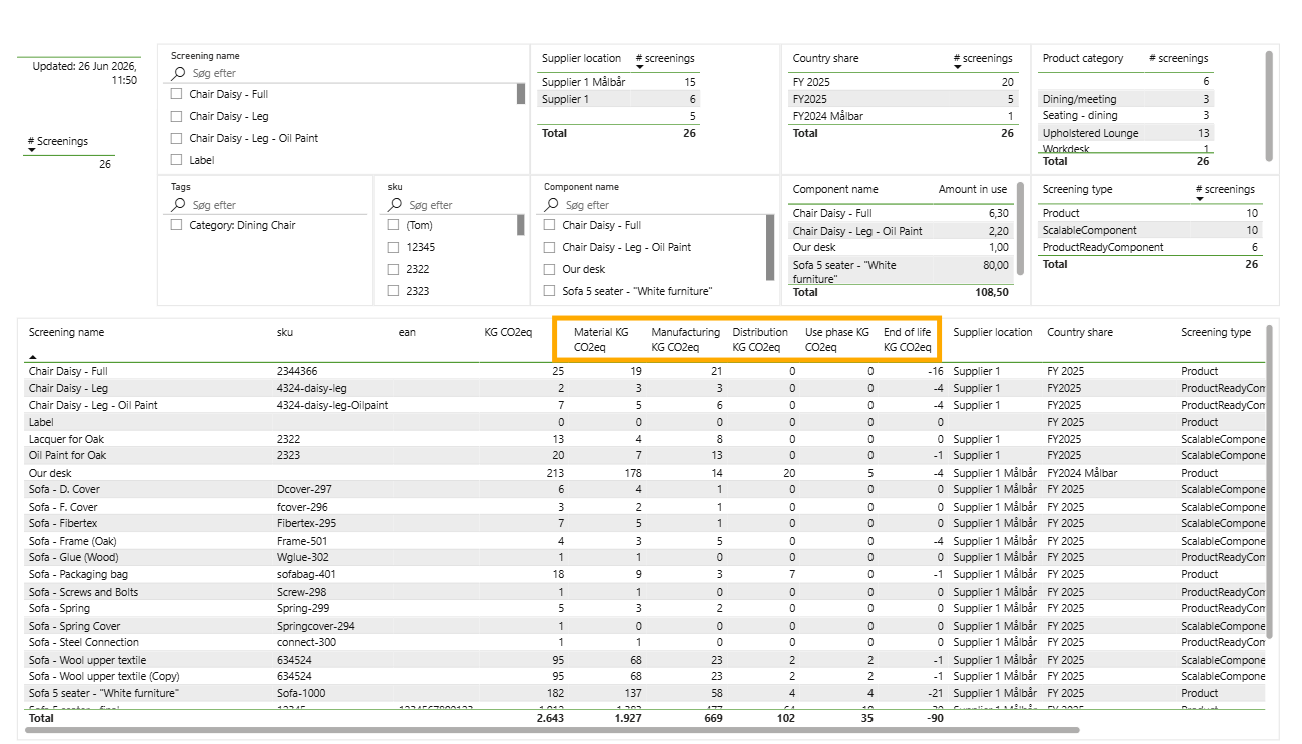Enable the Category: Dining Chair tag checkbox

click(177, 225)
